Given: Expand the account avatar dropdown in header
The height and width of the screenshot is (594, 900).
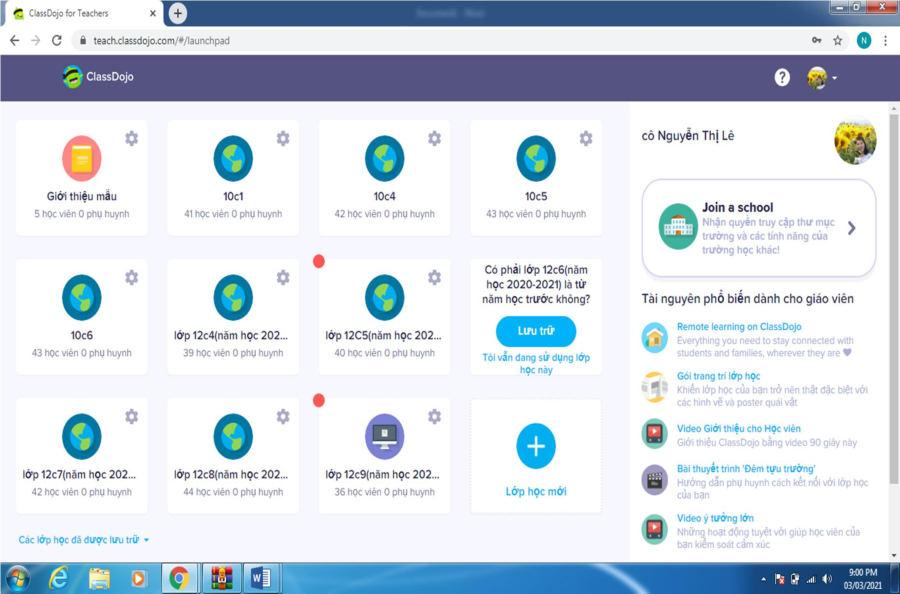Looking at the screenshot, I should [822, 77].
